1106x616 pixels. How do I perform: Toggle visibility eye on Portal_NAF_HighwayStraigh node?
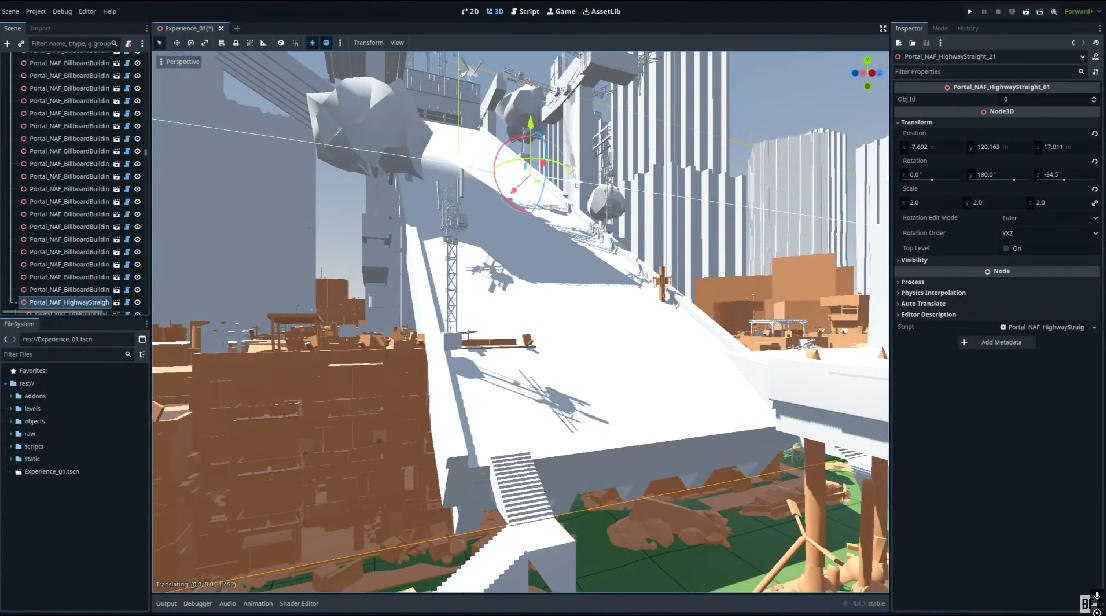(x=138, y=302)
